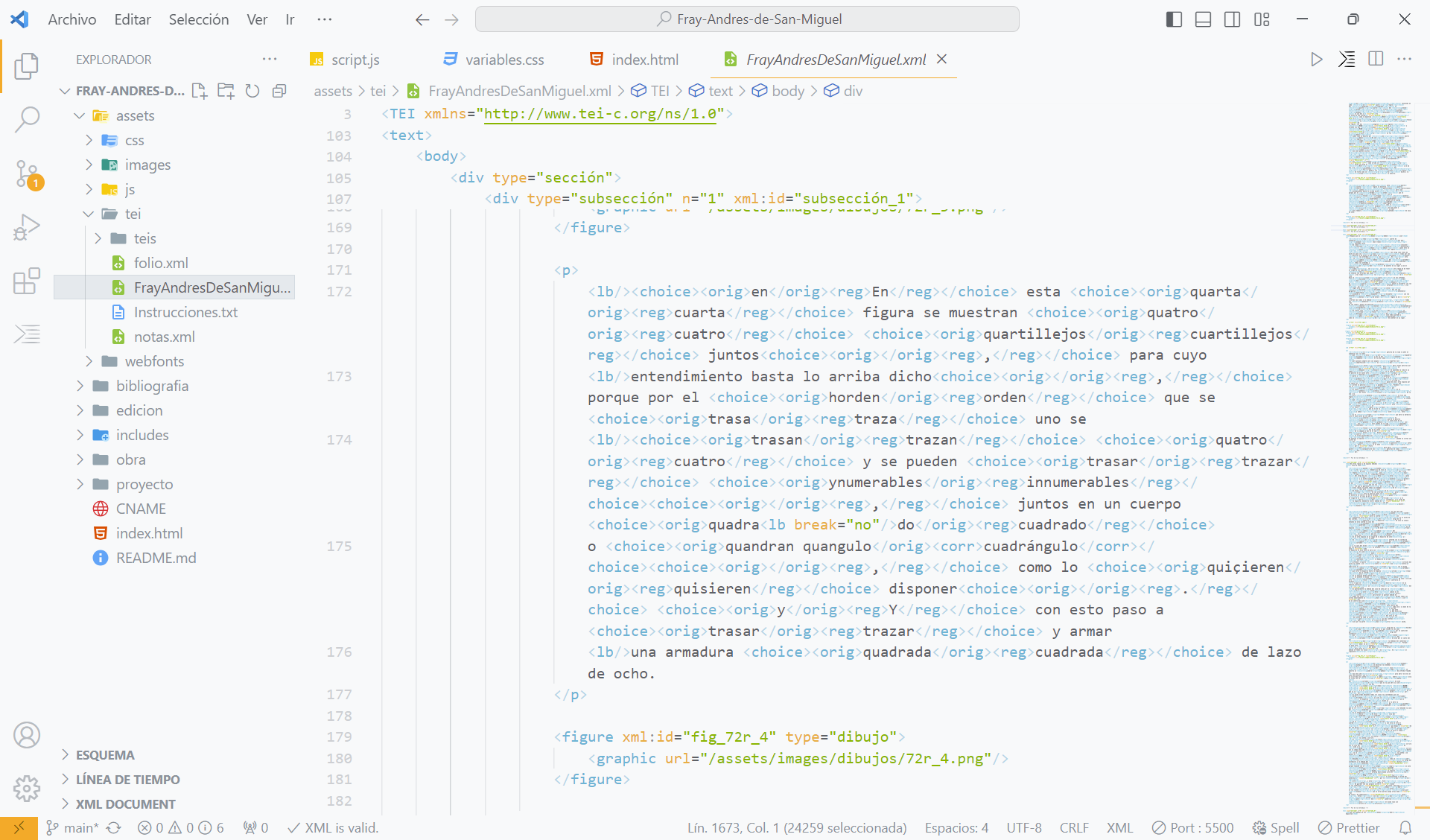Change language mode via XML
1430x840 pixels.
tap(1119, 828)
